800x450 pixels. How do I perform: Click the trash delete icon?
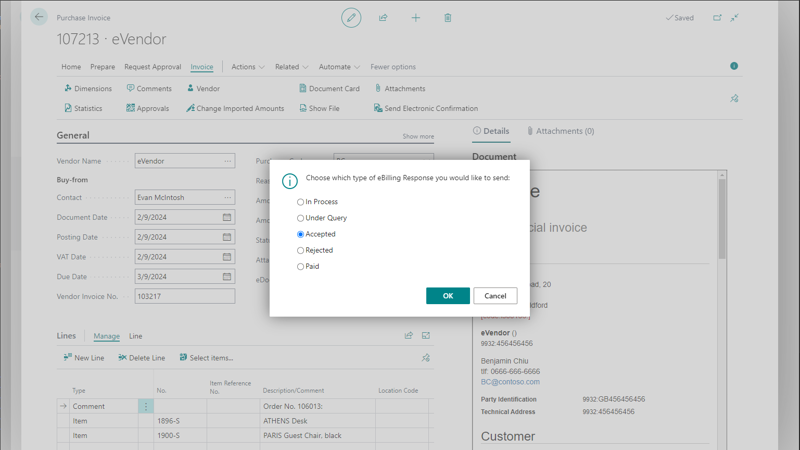(448, 18)
